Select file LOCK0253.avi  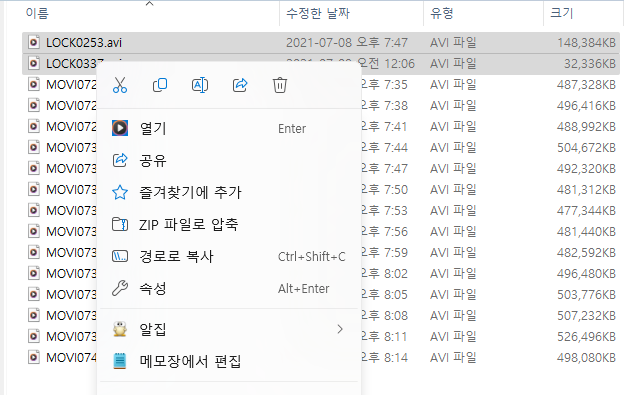click(84, 43)
